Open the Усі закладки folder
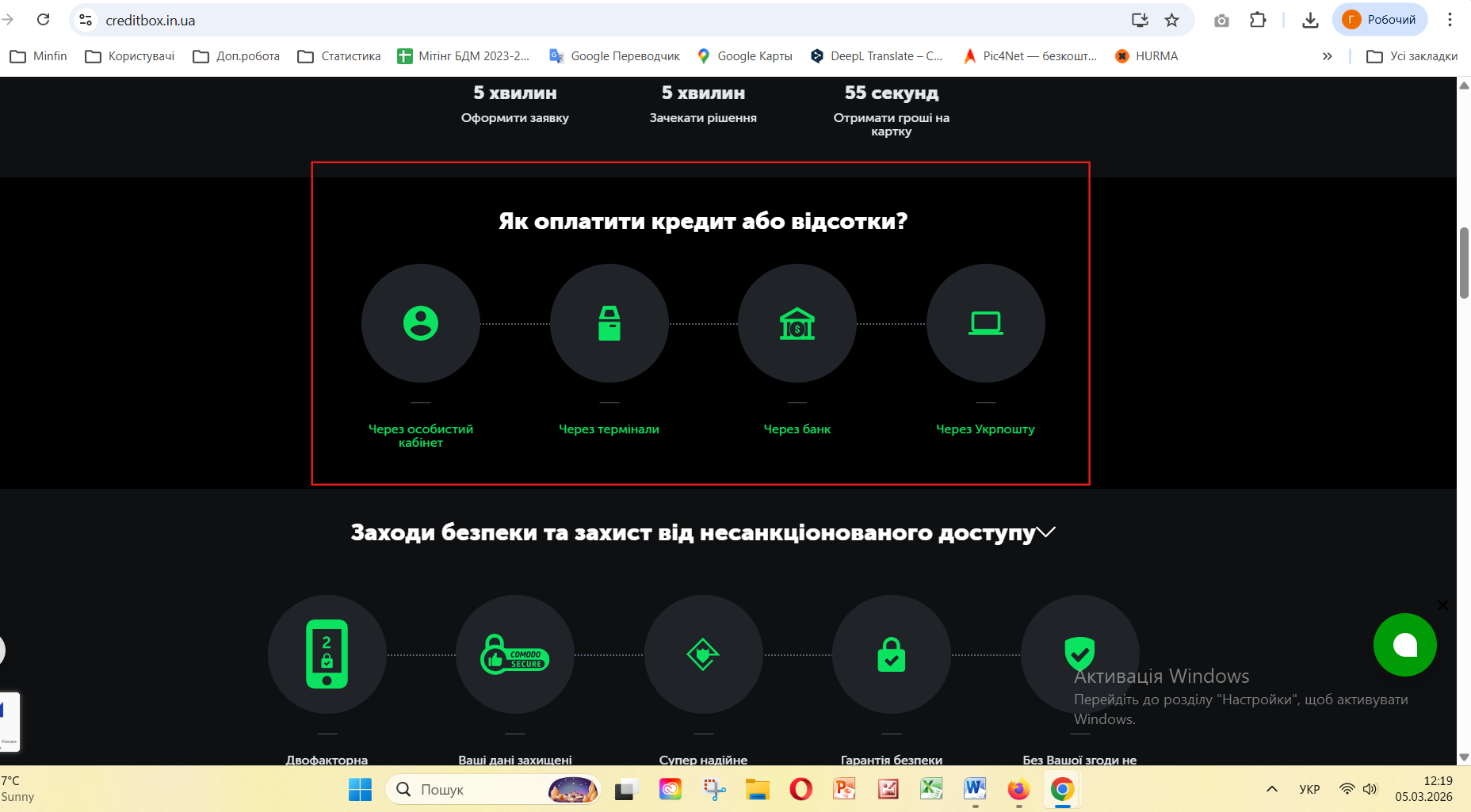Viewport: 1471px width, 812px height. (1412, 56)
